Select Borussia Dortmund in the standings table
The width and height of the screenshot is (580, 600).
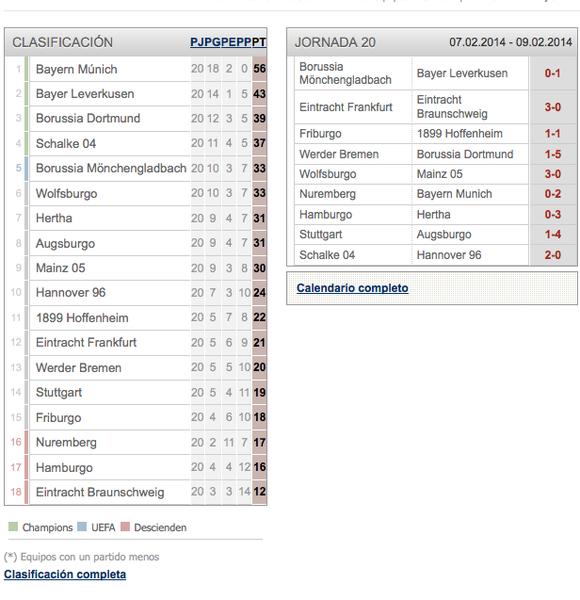click(x=88, y=118)
